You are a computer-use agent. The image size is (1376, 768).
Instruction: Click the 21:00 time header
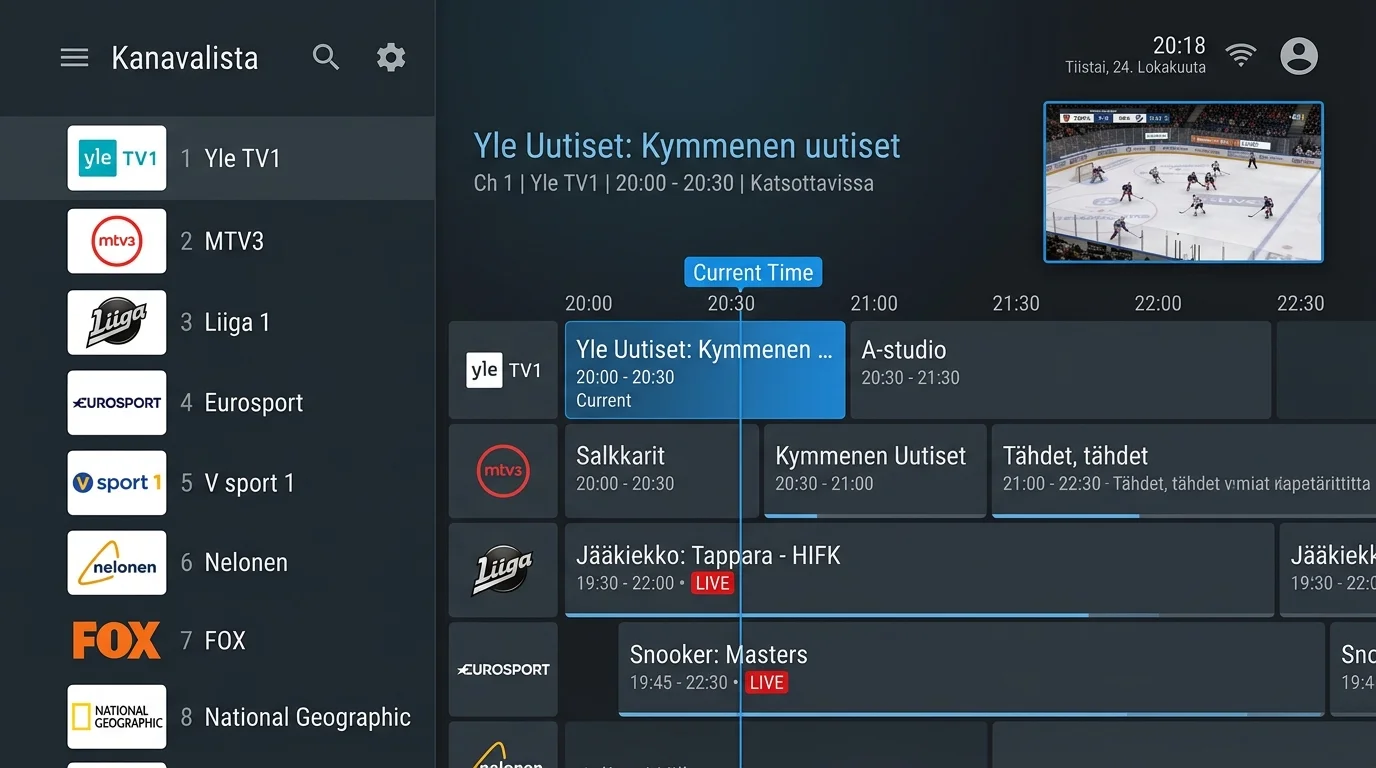coord(874,303)
